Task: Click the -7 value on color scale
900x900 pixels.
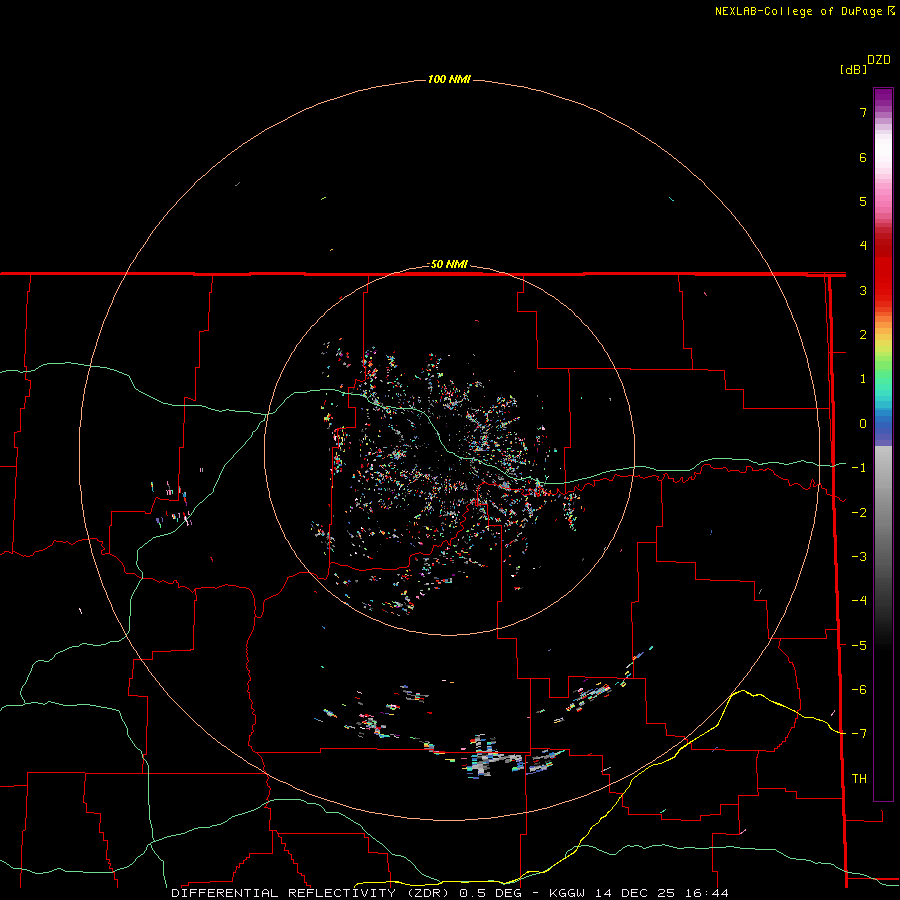Action: [859, 734]
